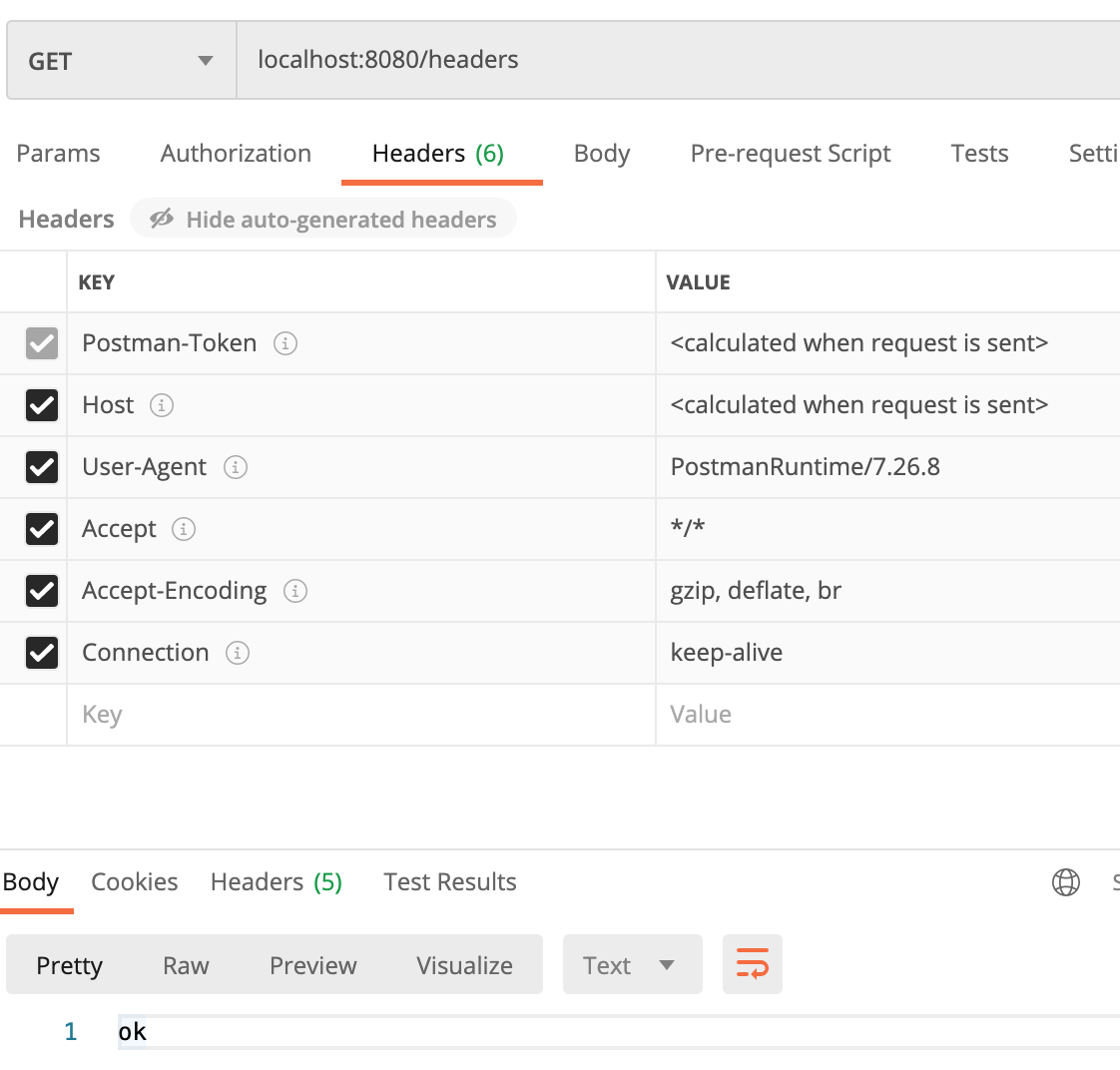This screenshot has height=1070, width=1120.
Task: Switch to the Authorization tab
Action: click(236, 154)
